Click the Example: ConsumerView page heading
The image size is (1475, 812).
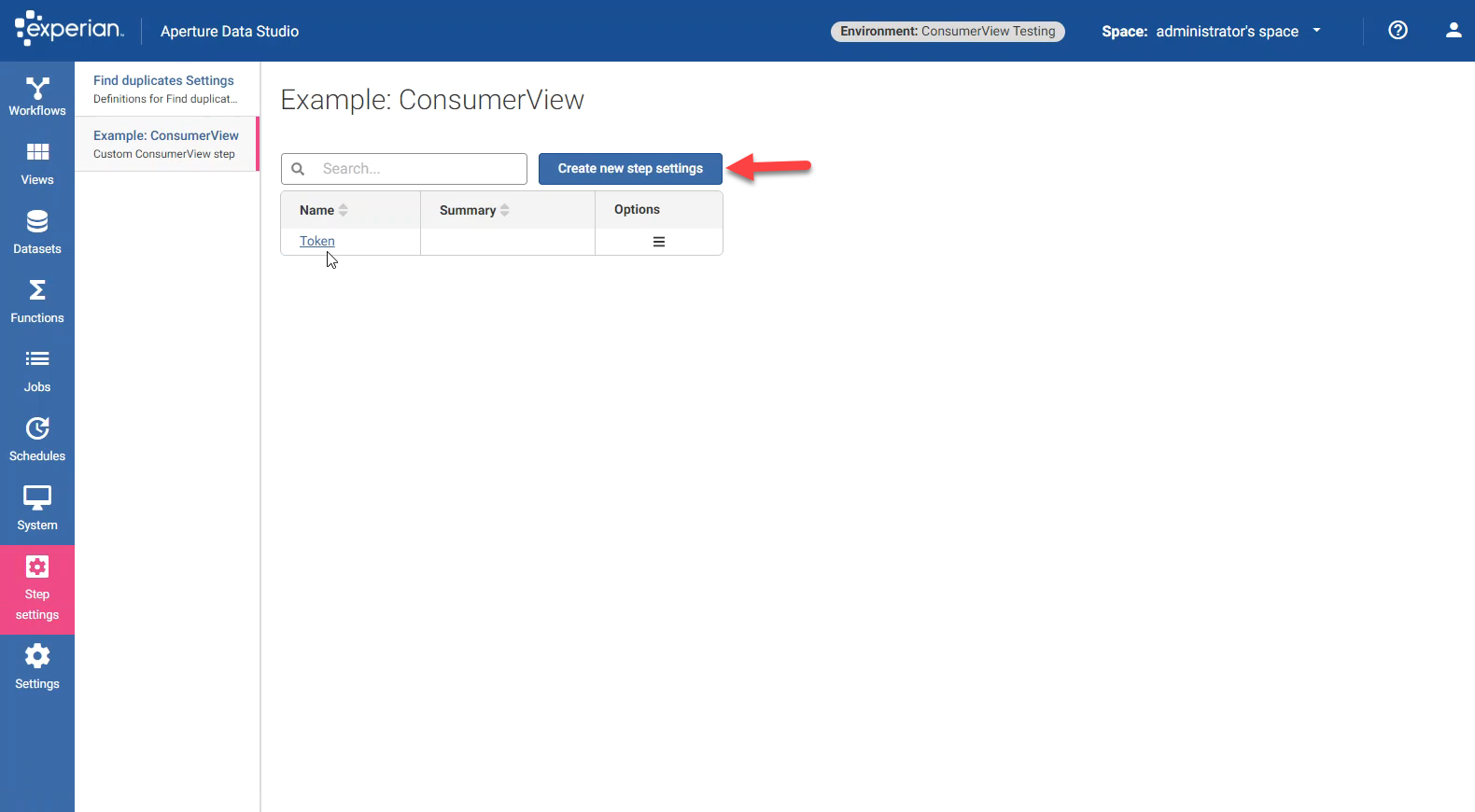[x=432, y=100]
